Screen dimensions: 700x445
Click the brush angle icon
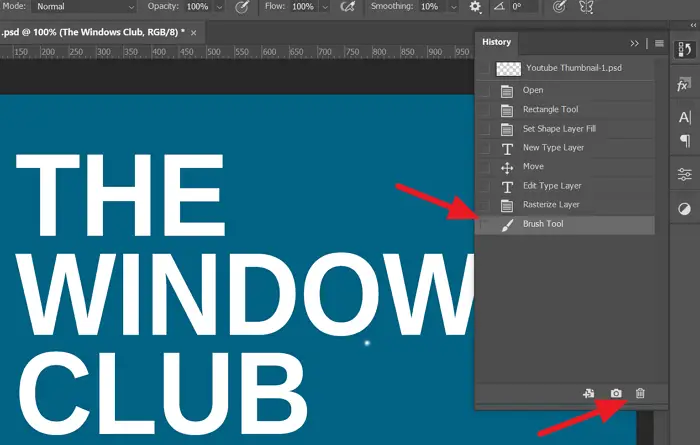[x=500, y=7]
